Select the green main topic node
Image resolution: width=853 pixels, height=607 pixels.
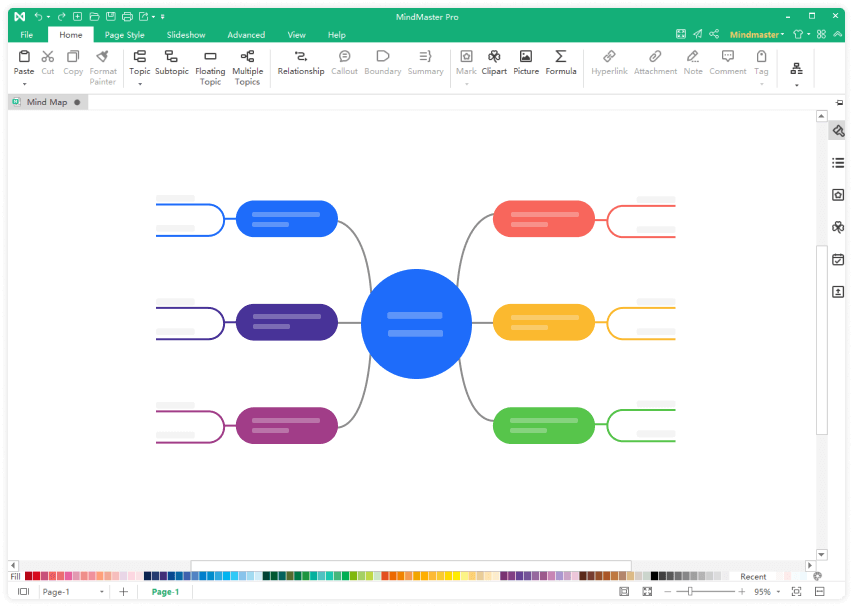point(544,425)
